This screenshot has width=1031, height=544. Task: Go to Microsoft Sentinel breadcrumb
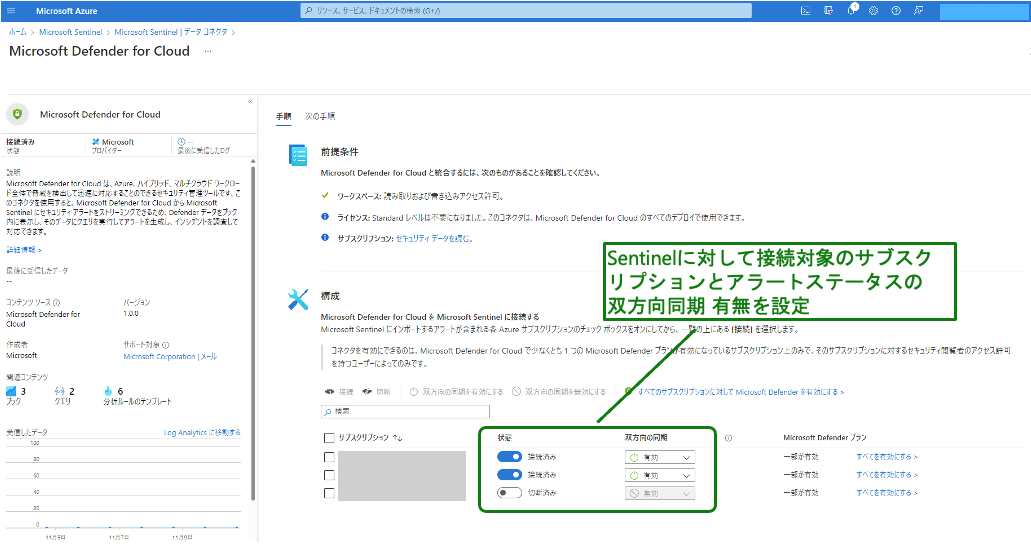(x=70, y=32)
